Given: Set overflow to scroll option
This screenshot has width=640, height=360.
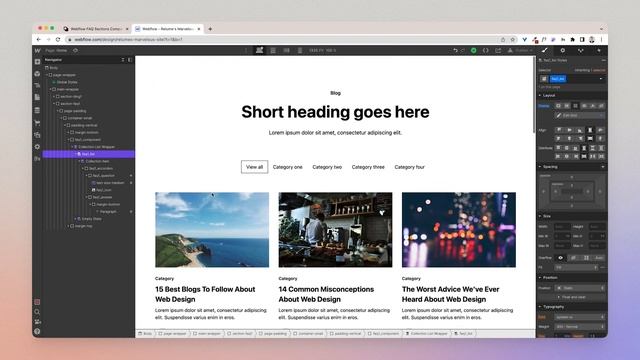Looking at the screenshot, I should click(x=586, y=258).
